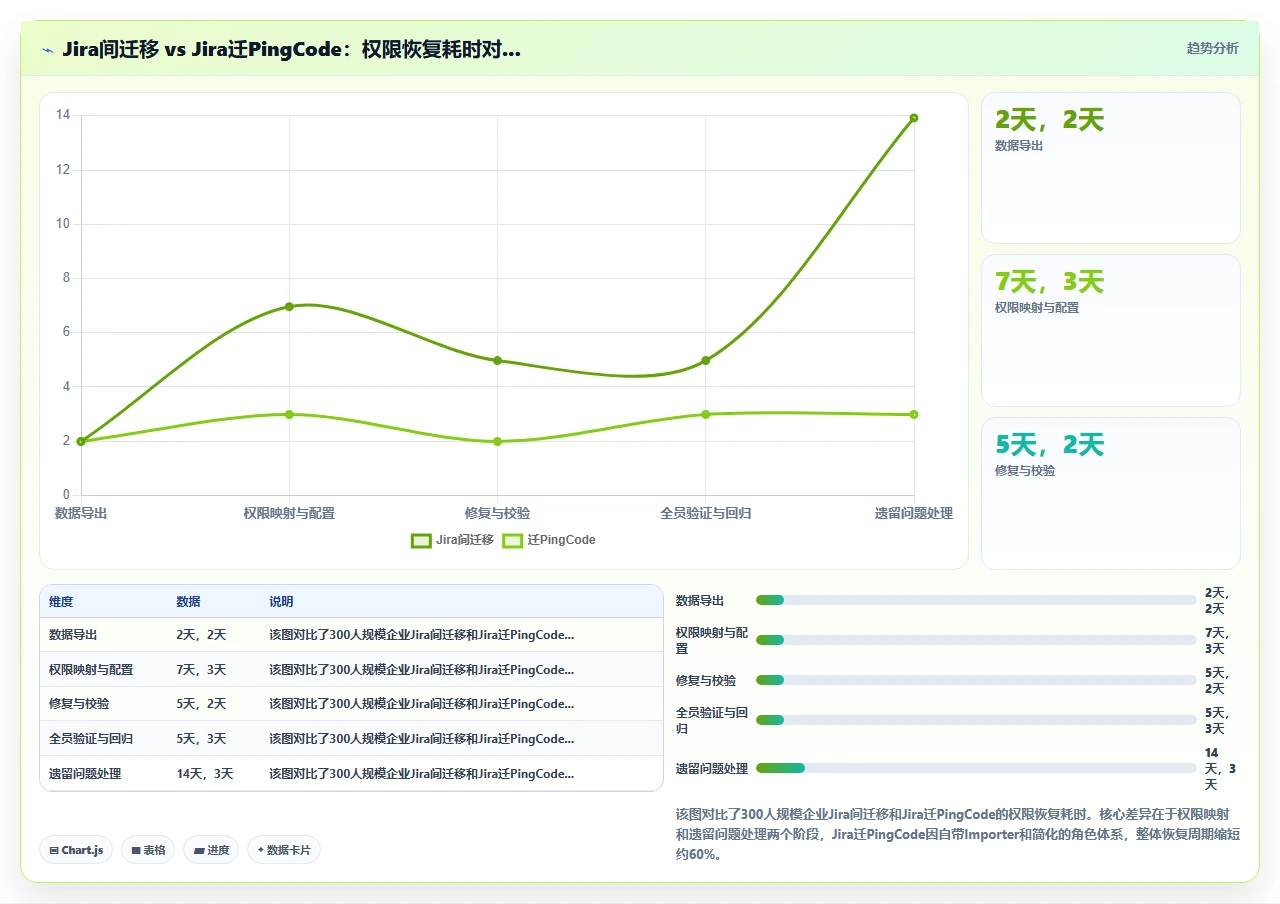The width and height of the screenshot is (1280, 904).
Task: Toggle the 迁PingCode legend series
Action: pos(548,540)
